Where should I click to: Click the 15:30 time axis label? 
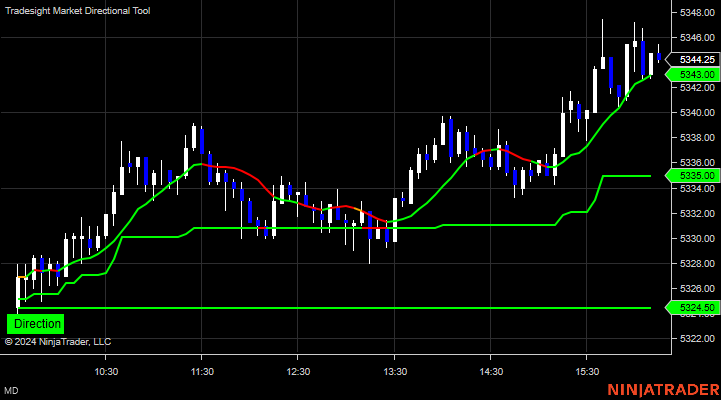click(x=587, y=371)
